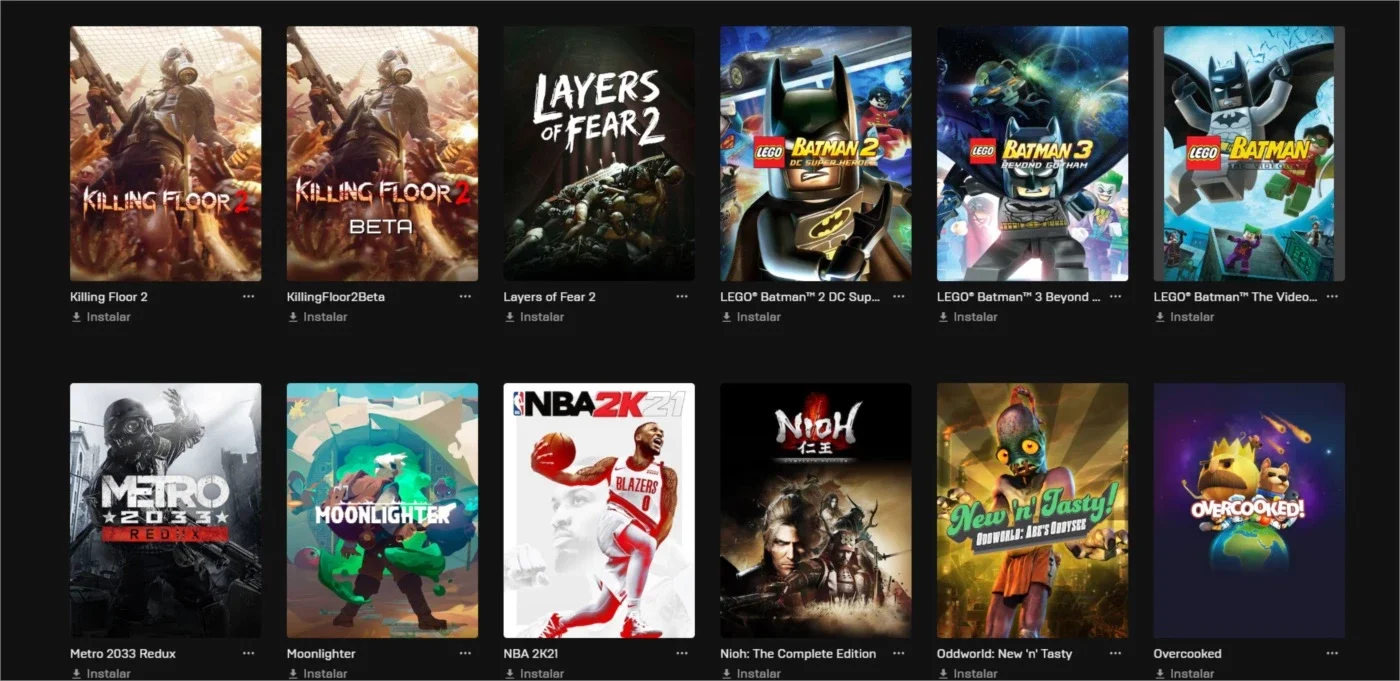Open the Nioh Complete Edition cover art
1400x681 pixels.
(816, 510)
